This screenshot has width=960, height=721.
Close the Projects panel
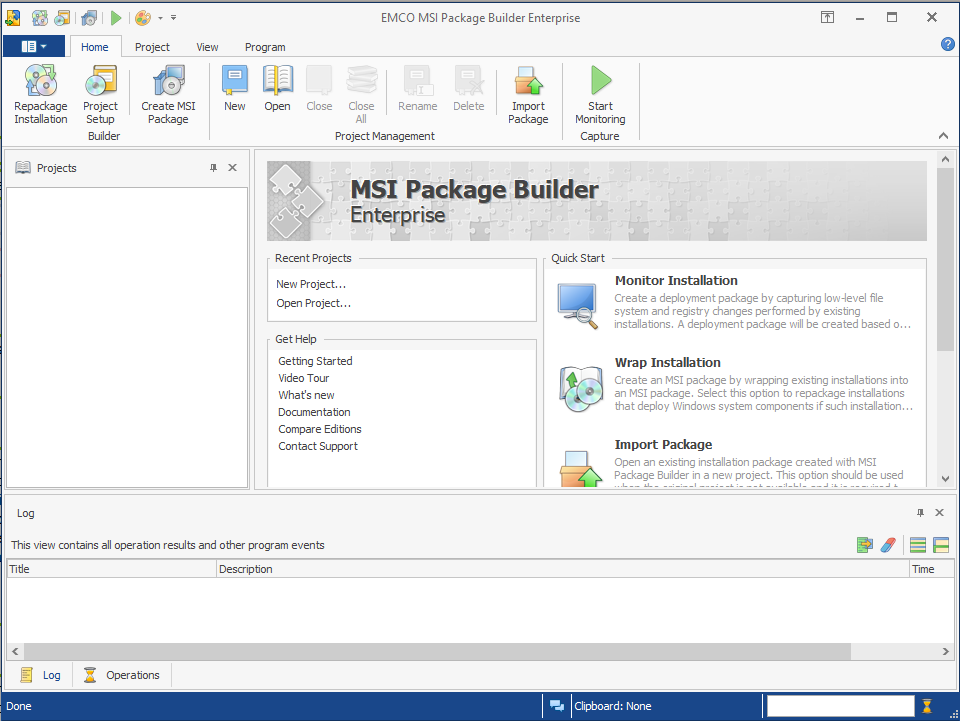coord(233,168)
